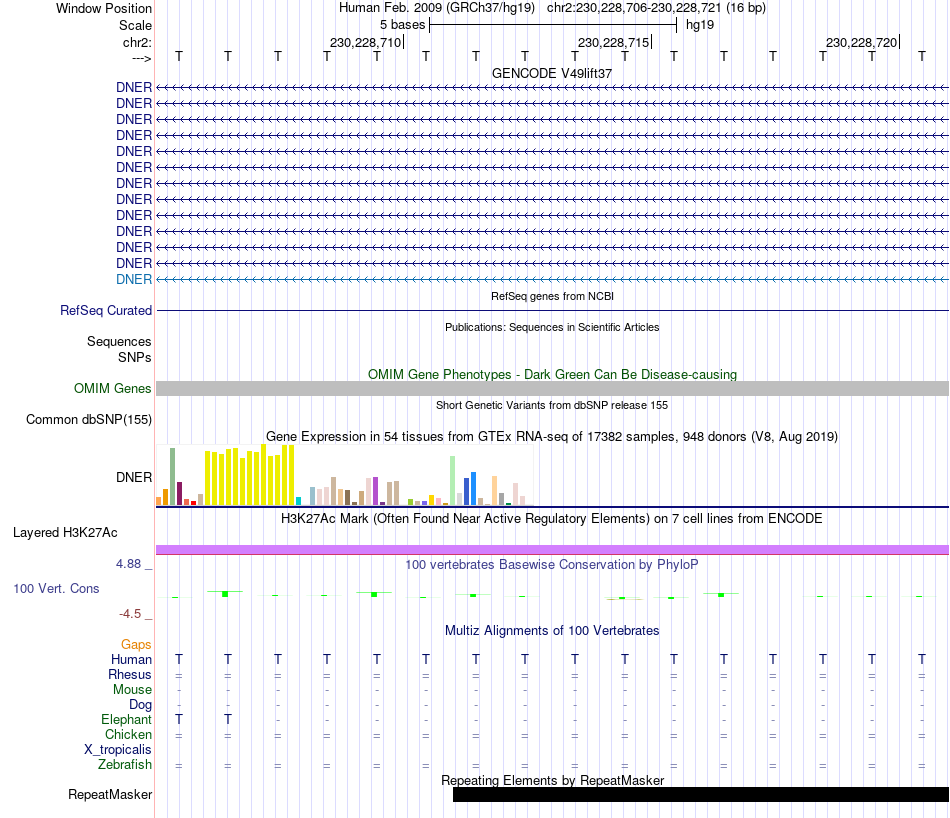
Task: Click the 230,228,710 ruler coordinate
Action: tap(365, 42)
